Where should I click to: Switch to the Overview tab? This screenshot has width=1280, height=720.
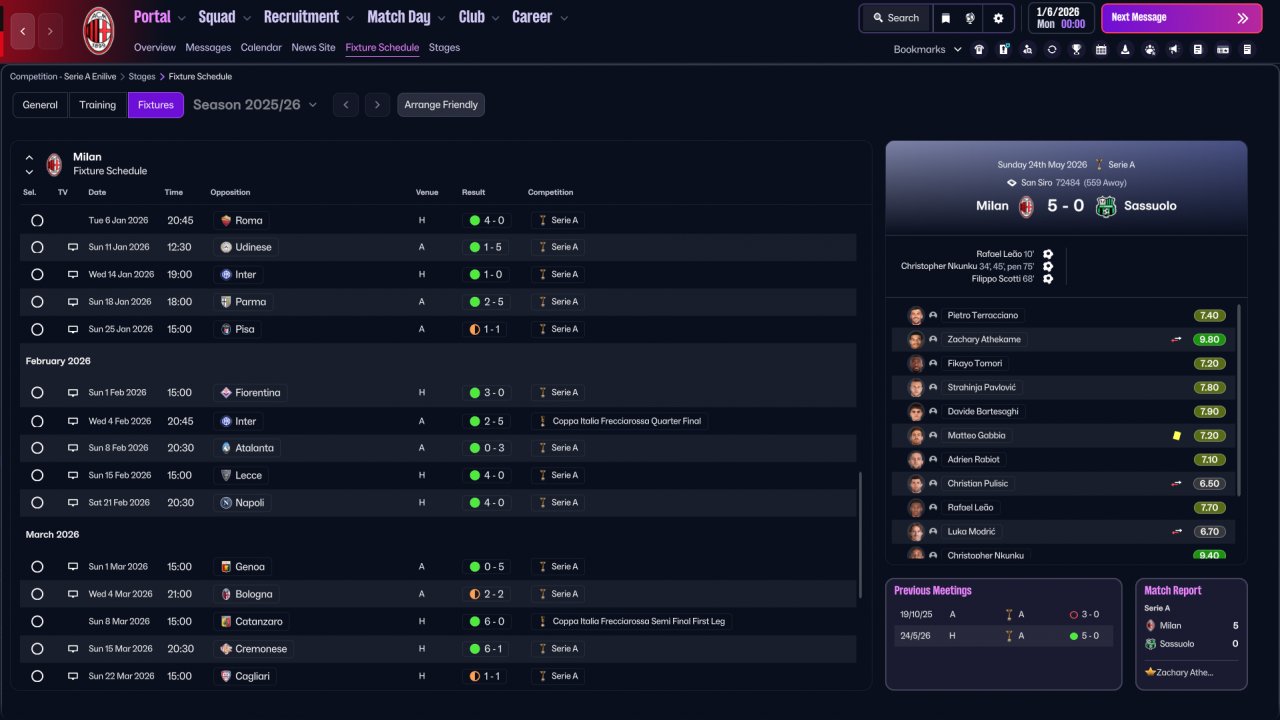(x=155, y=47)
